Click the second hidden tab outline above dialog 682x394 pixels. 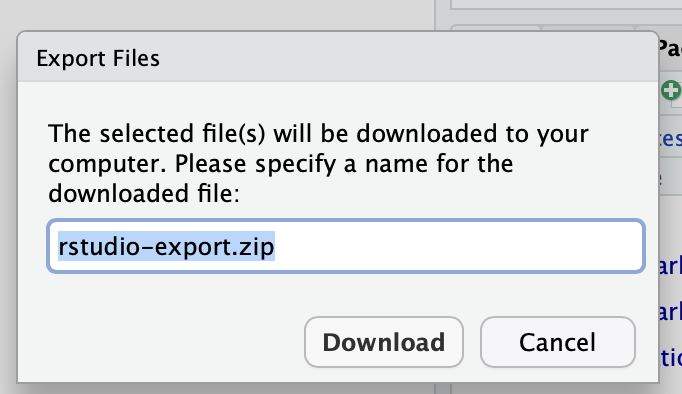pos(588,28)
